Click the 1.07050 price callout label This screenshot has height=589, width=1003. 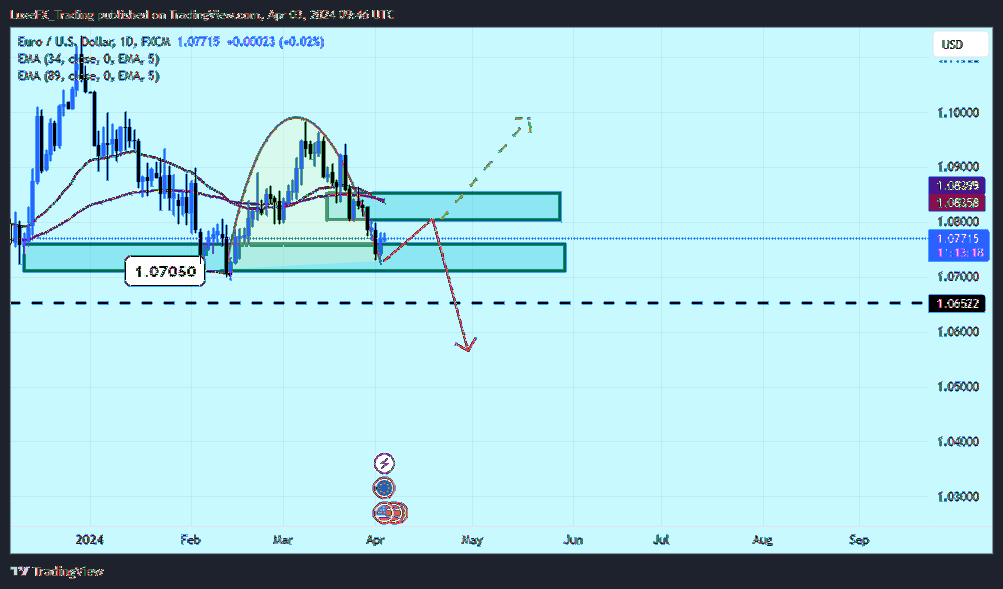(165, 271)
